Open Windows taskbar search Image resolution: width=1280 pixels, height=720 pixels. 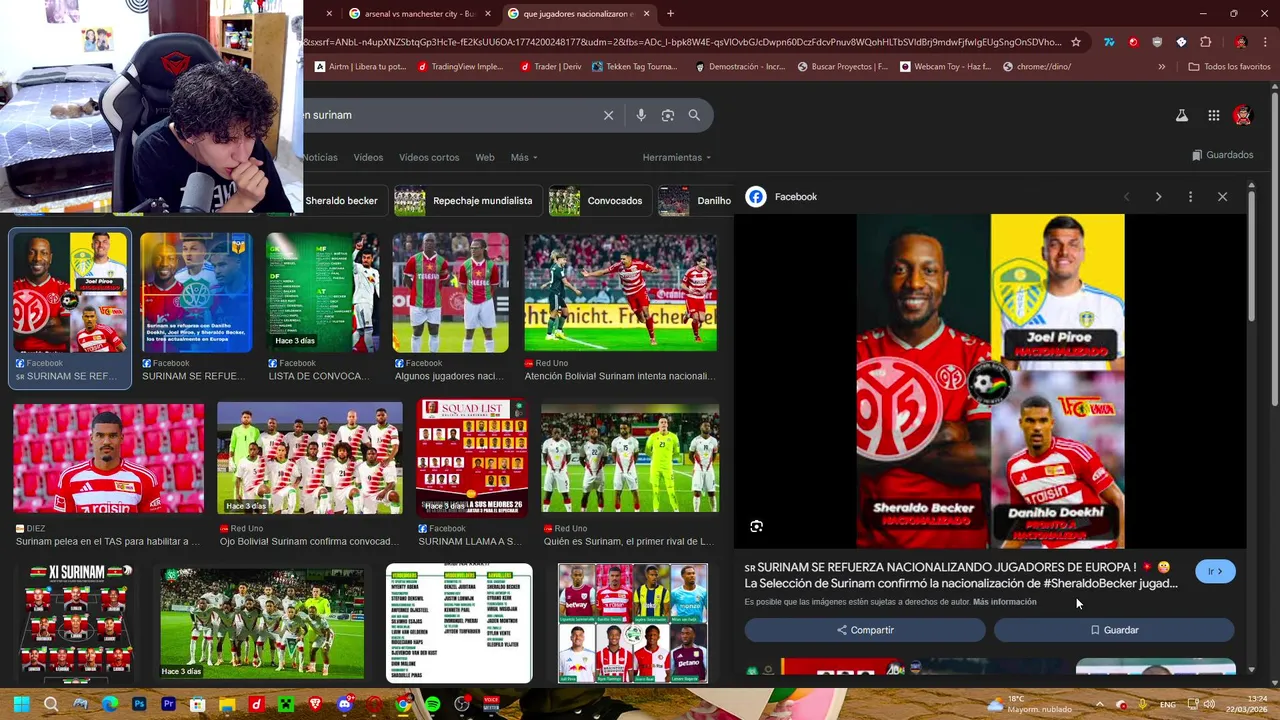click(51, 704)
